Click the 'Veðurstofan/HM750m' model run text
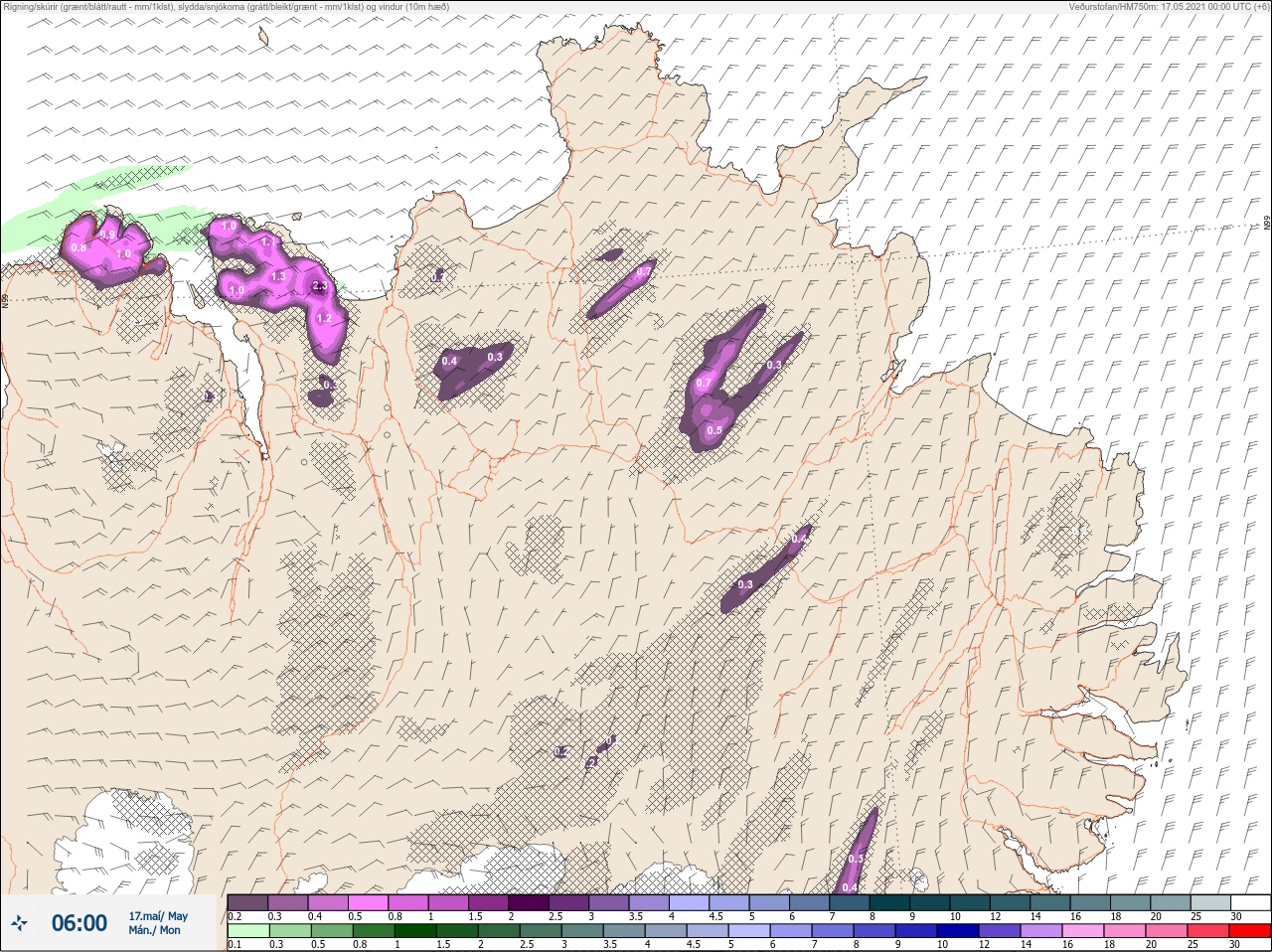 click(1113, 6)
